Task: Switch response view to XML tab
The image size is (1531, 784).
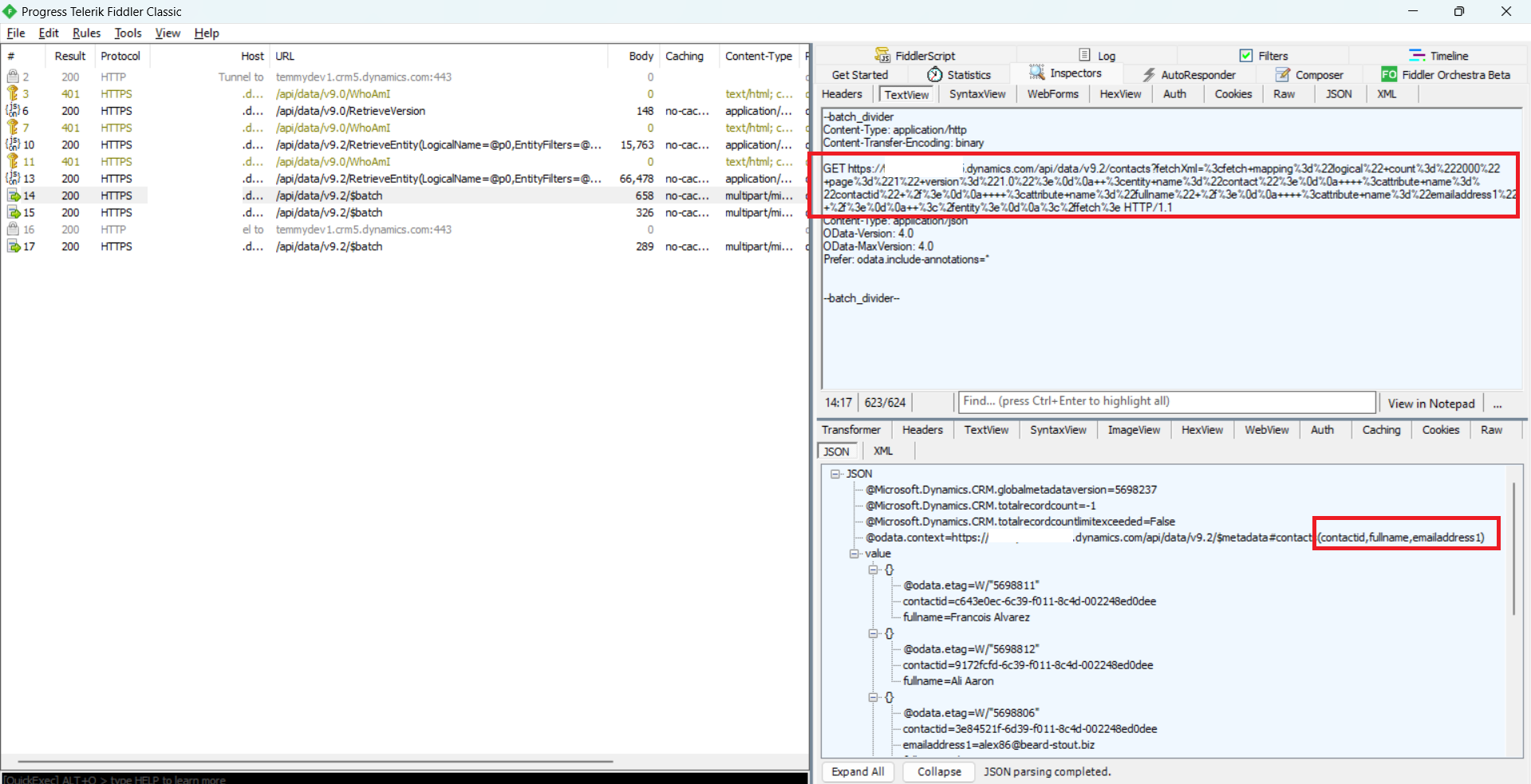Action: click(882, 451)
